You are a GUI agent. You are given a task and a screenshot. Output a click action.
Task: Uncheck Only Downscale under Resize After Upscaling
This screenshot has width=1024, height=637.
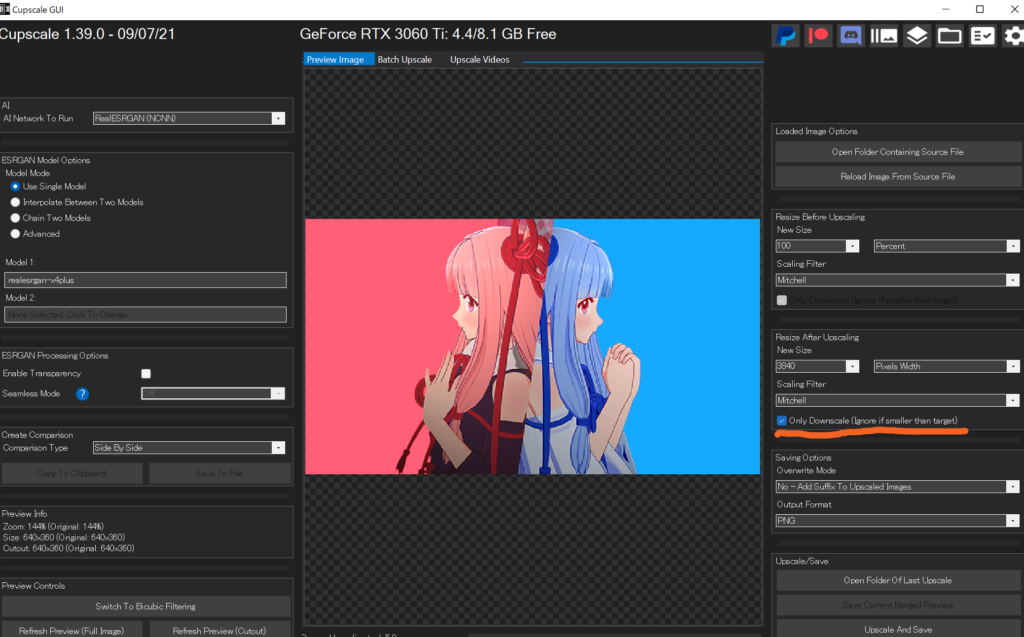(x=782, y=421)
